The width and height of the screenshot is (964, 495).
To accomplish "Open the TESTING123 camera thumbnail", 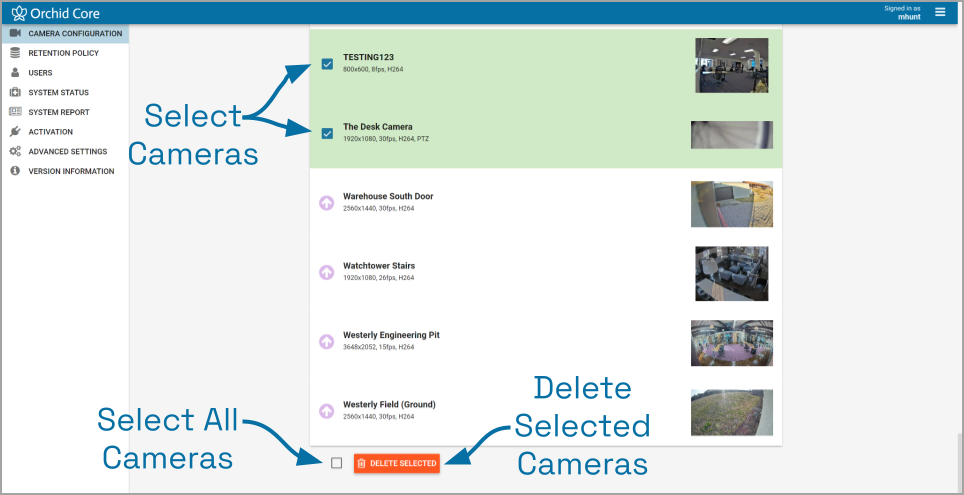I will coord(732,65).
